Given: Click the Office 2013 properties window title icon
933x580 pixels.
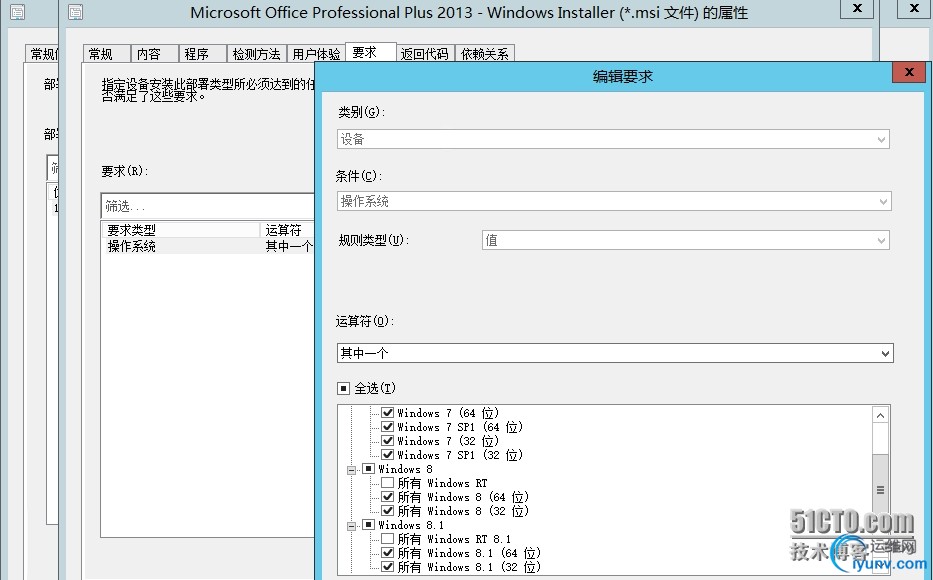Looking at the screenshot, I should tap(76, 12).
